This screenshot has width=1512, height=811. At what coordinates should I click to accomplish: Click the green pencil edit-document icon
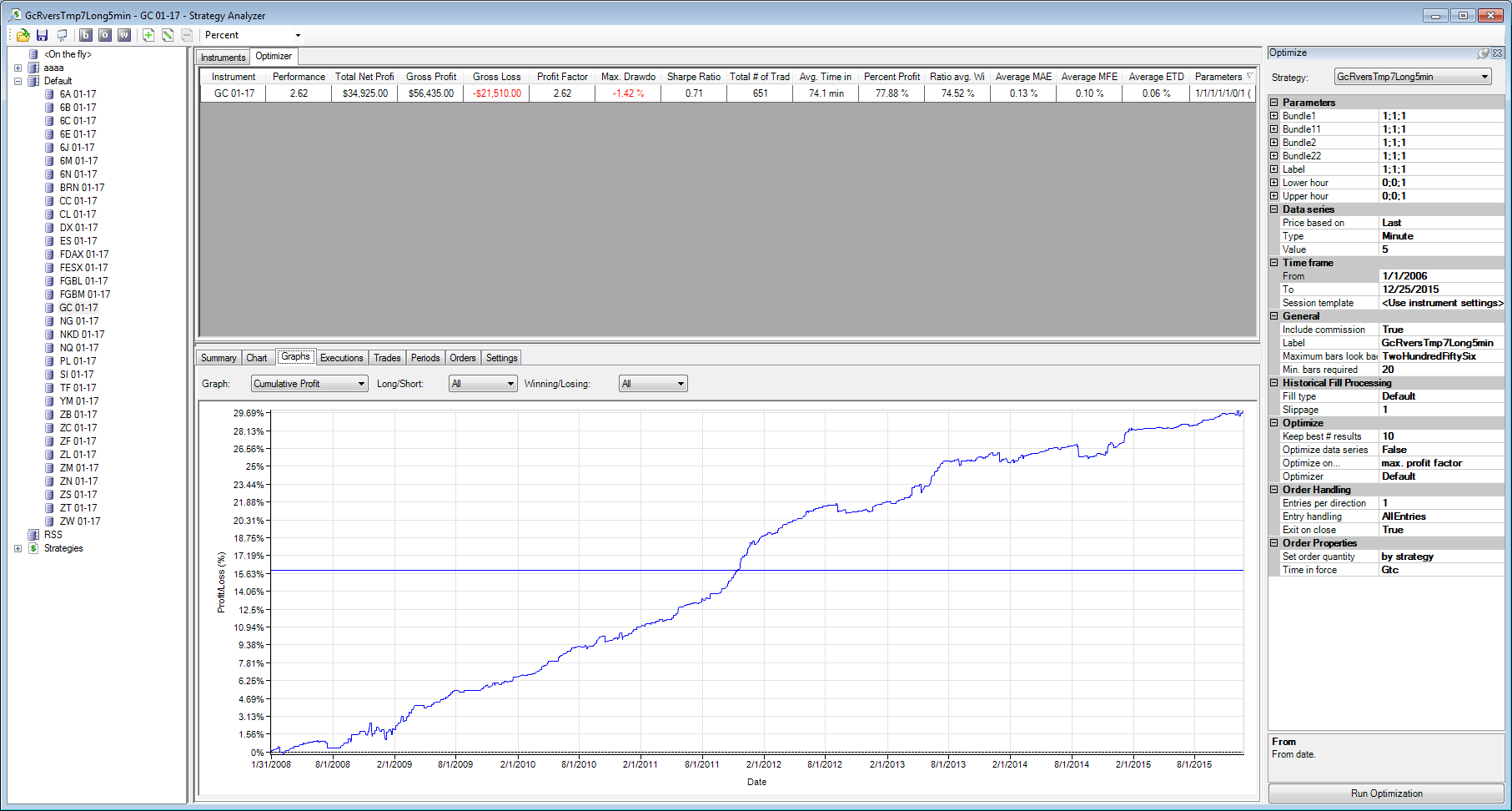coord(168,35)
